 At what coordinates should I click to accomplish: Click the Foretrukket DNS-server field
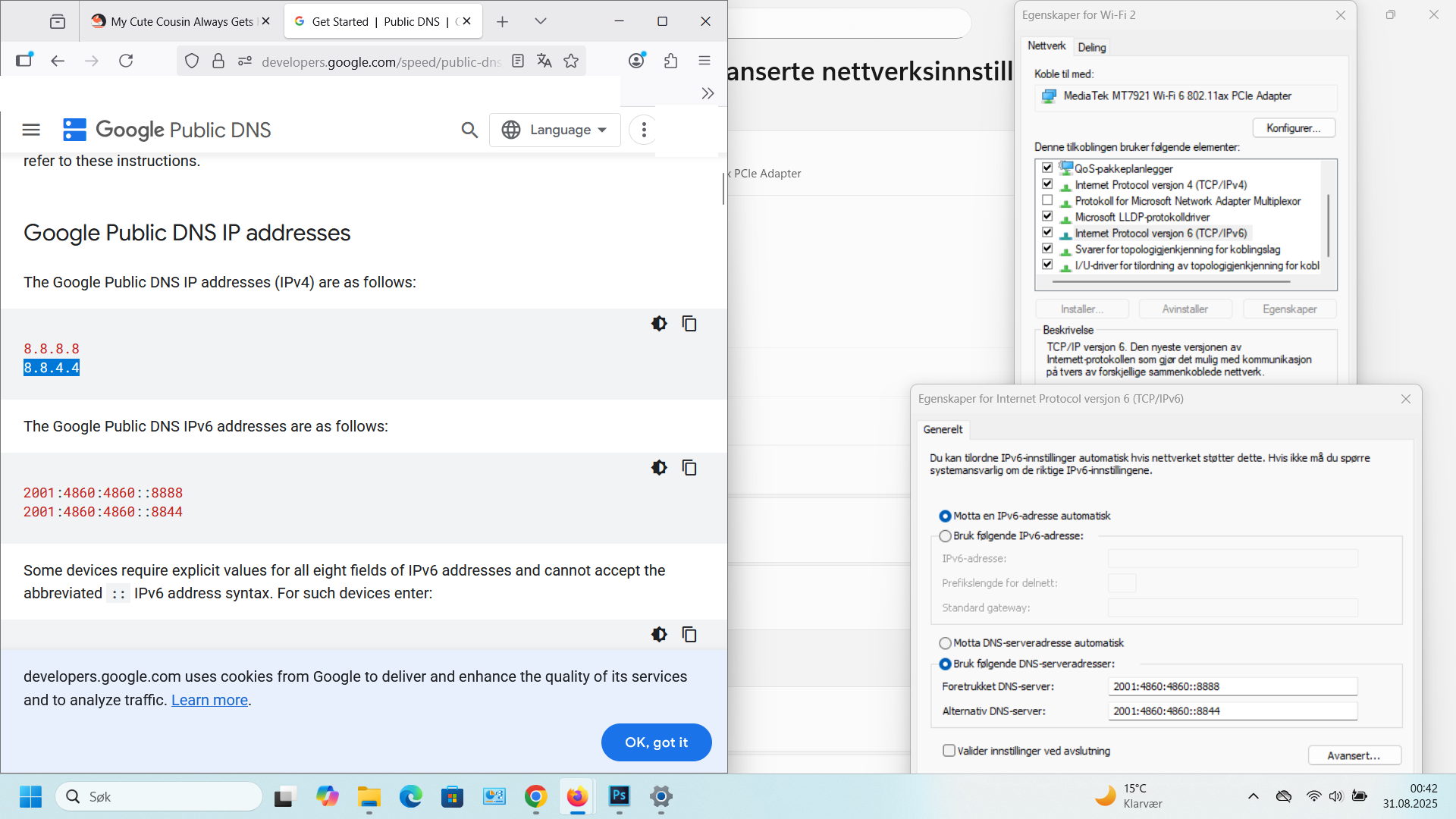click(x=1232, y=686)
